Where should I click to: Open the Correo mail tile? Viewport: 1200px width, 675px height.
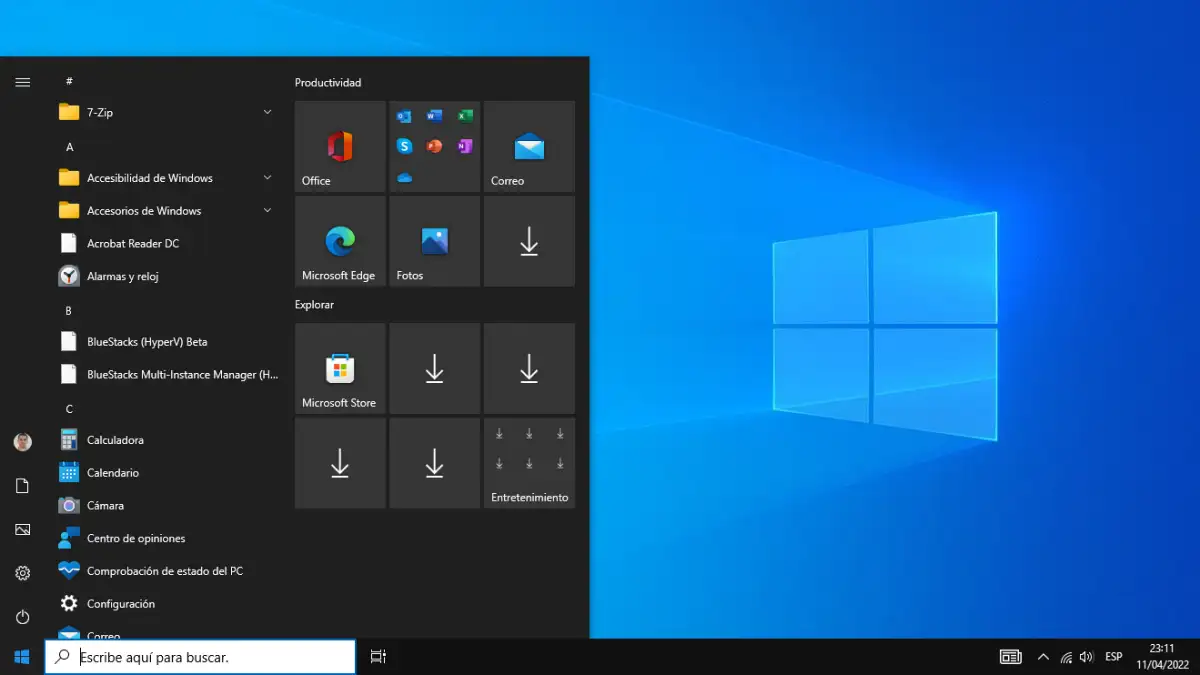pyautogui.click(x=529, y=146)
